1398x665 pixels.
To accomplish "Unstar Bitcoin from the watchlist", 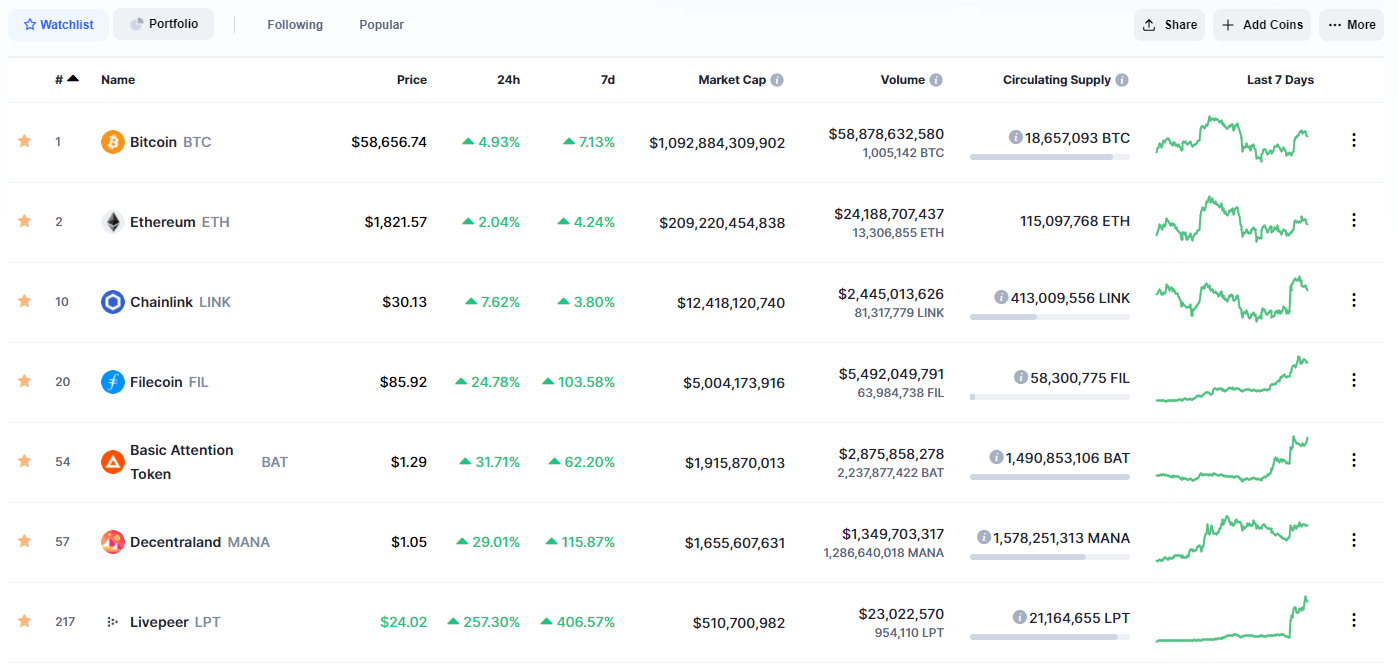I will (25, 141).
